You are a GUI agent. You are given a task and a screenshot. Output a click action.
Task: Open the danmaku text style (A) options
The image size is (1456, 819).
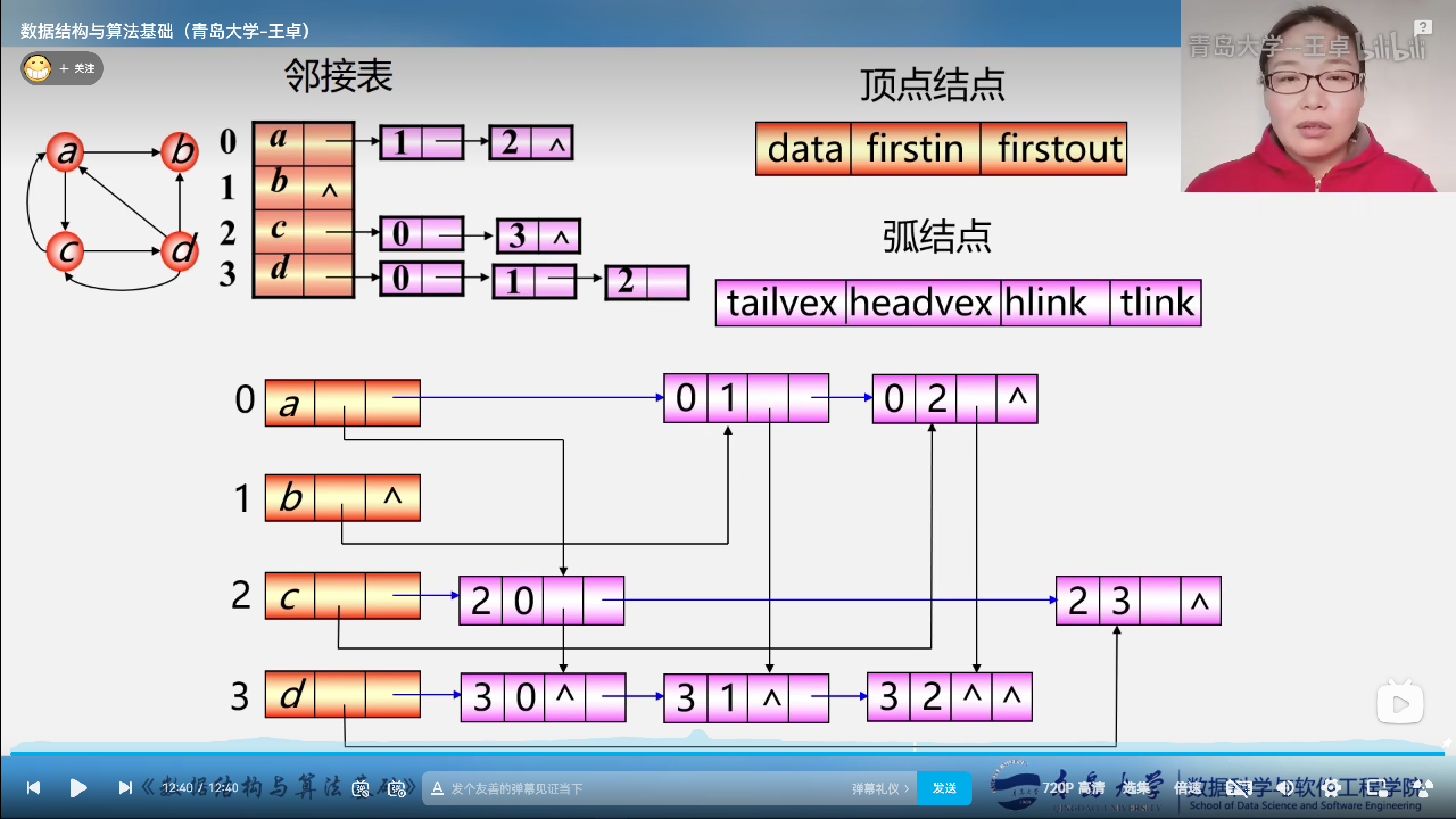click(x=437, y=788)
